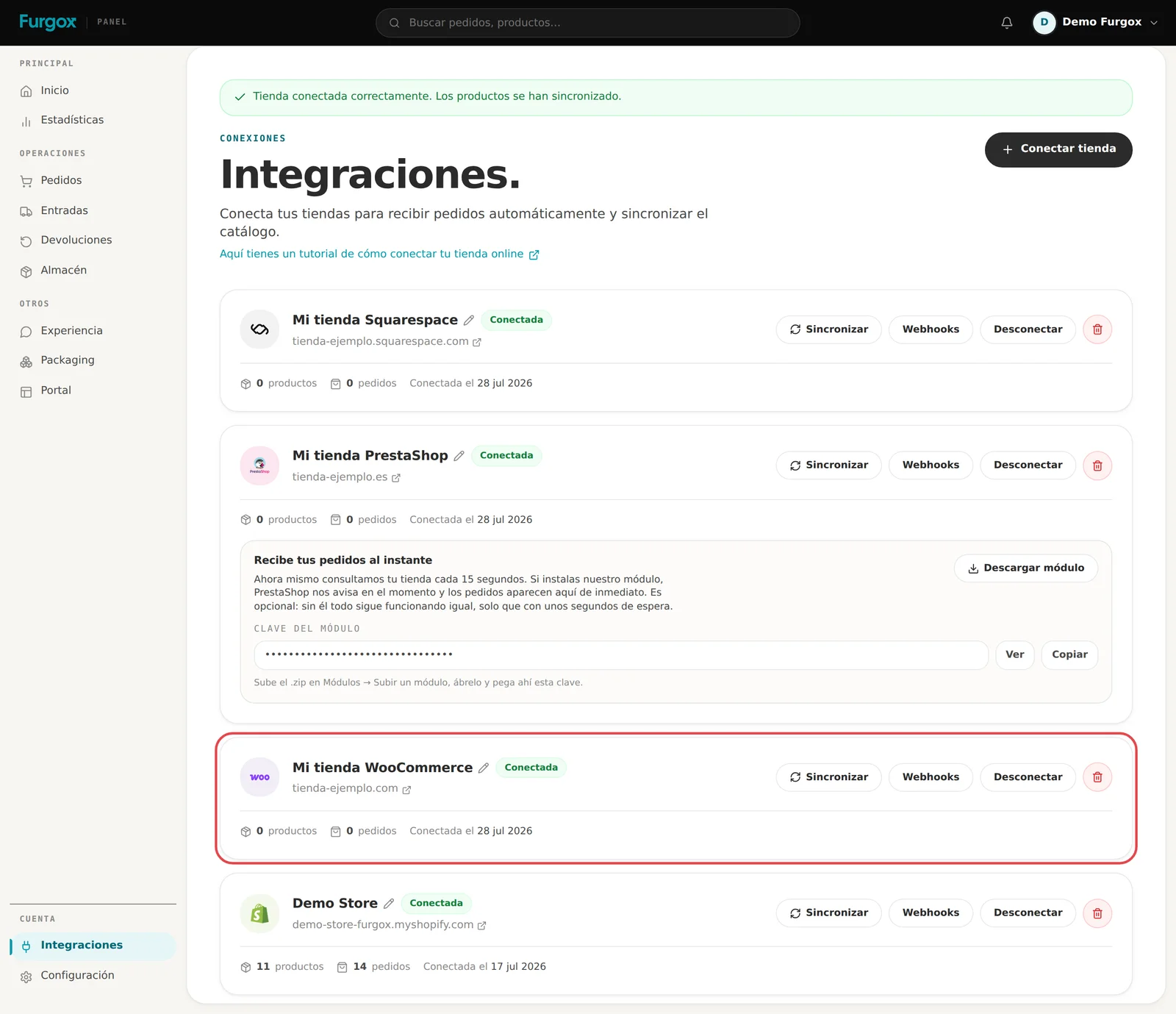
Task: Click the Conectada badge on Demo Store
Action: click(436, 903)
